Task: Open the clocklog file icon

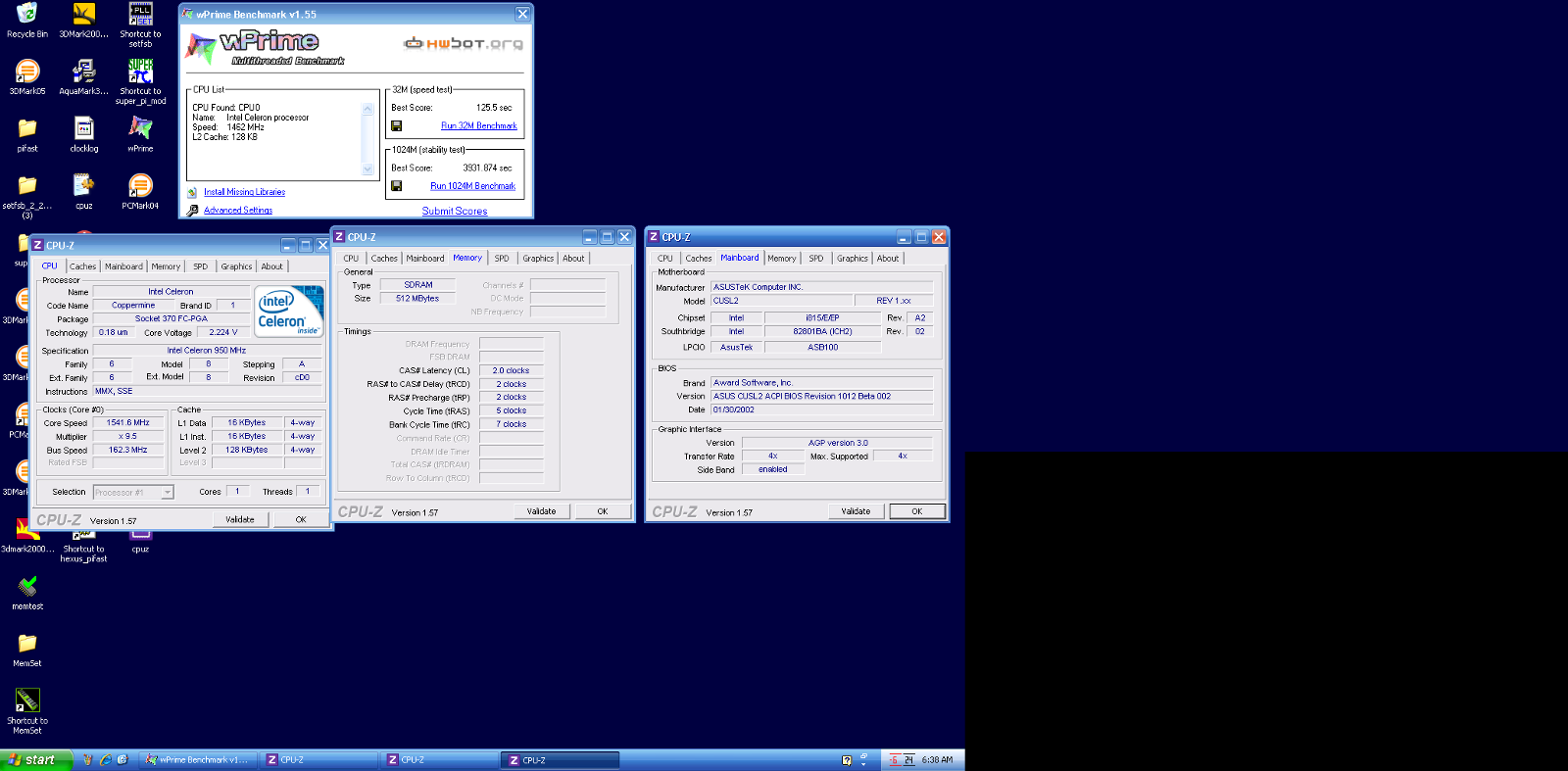Action: pos(84,134)
